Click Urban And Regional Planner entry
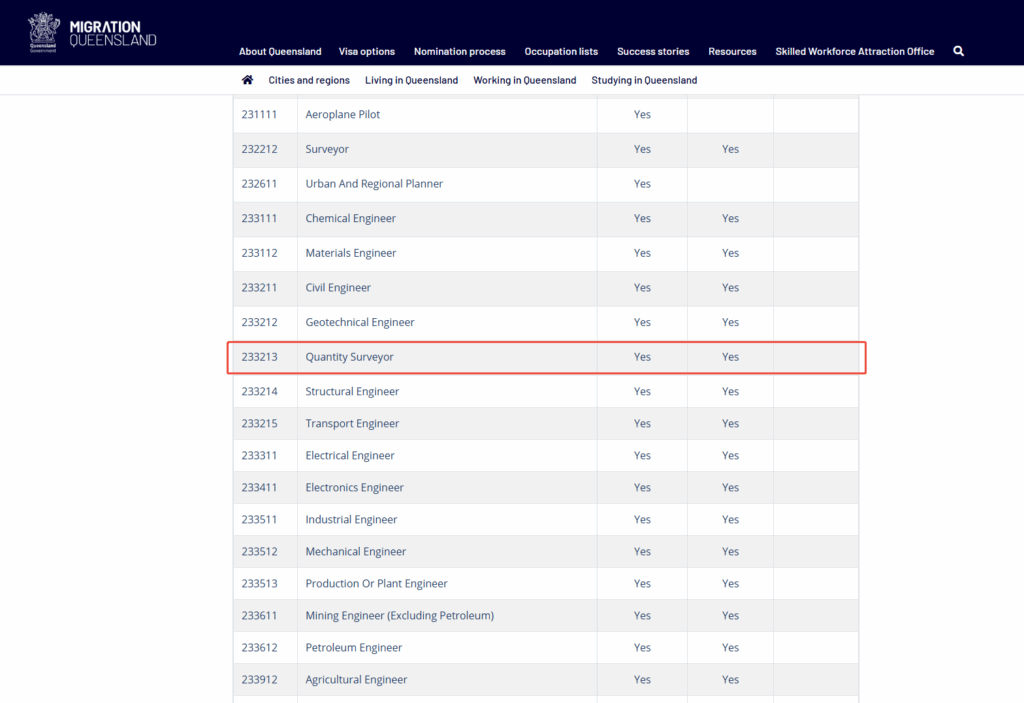 (374, 184)
